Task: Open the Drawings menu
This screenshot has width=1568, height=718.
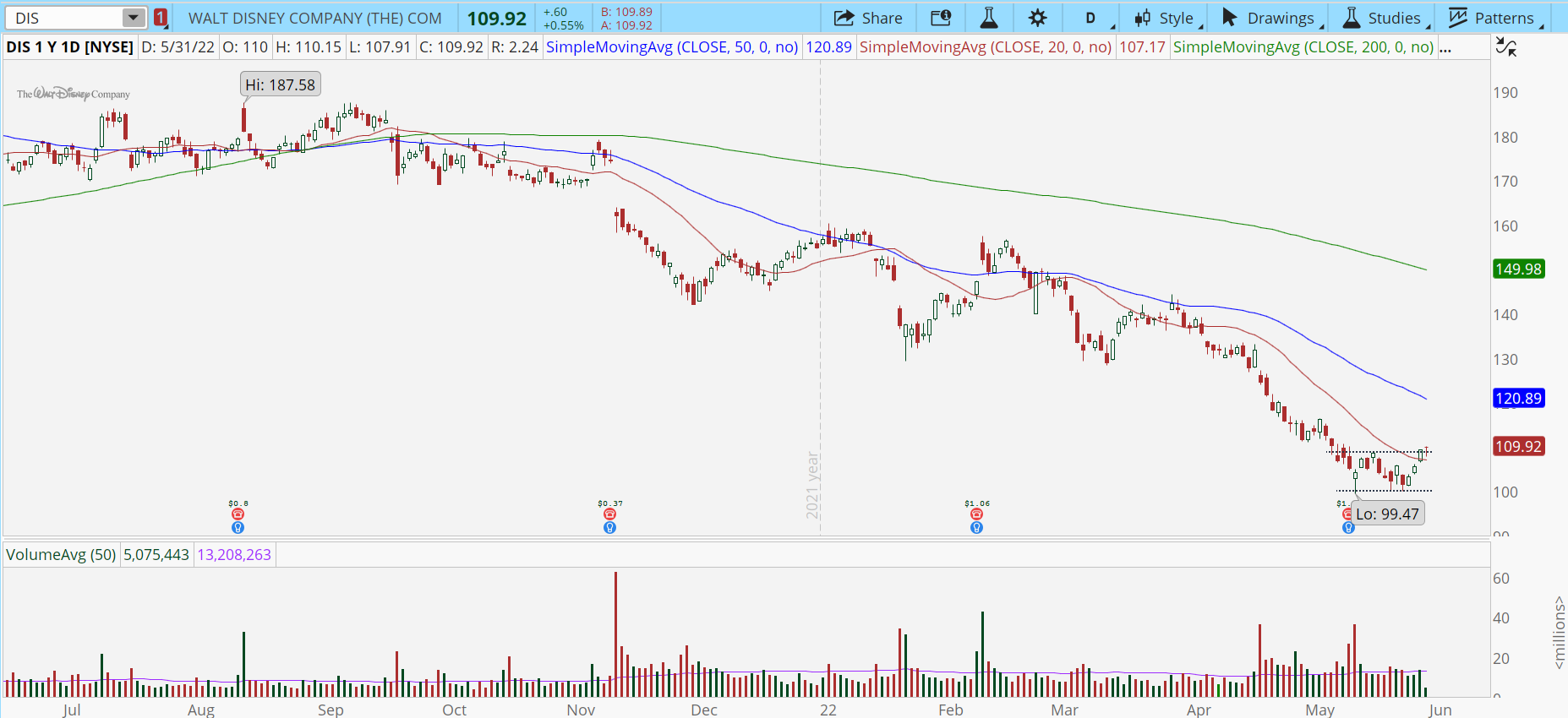Action: [1270, 18]
